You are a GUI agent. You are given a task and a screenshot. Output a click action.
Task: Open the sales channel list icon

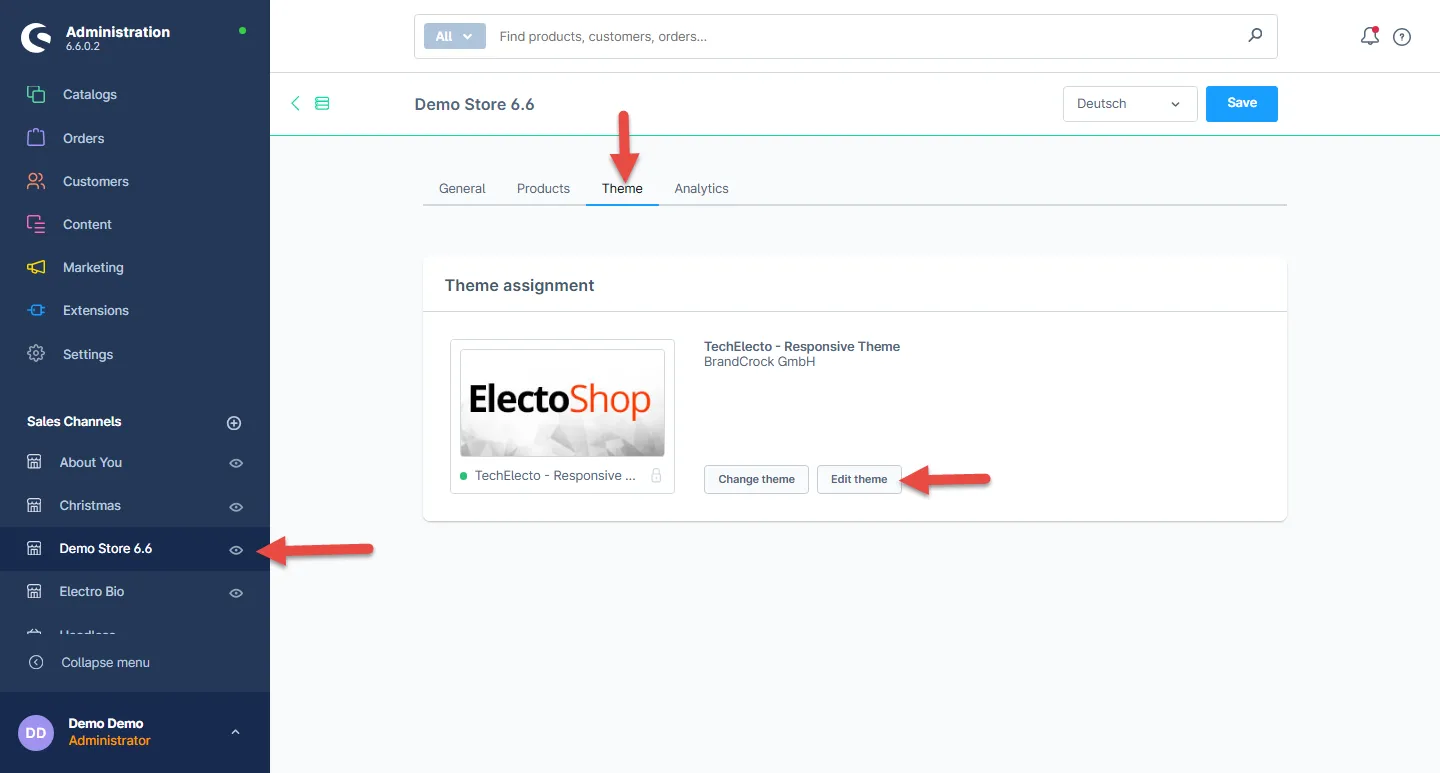point(322,103)
